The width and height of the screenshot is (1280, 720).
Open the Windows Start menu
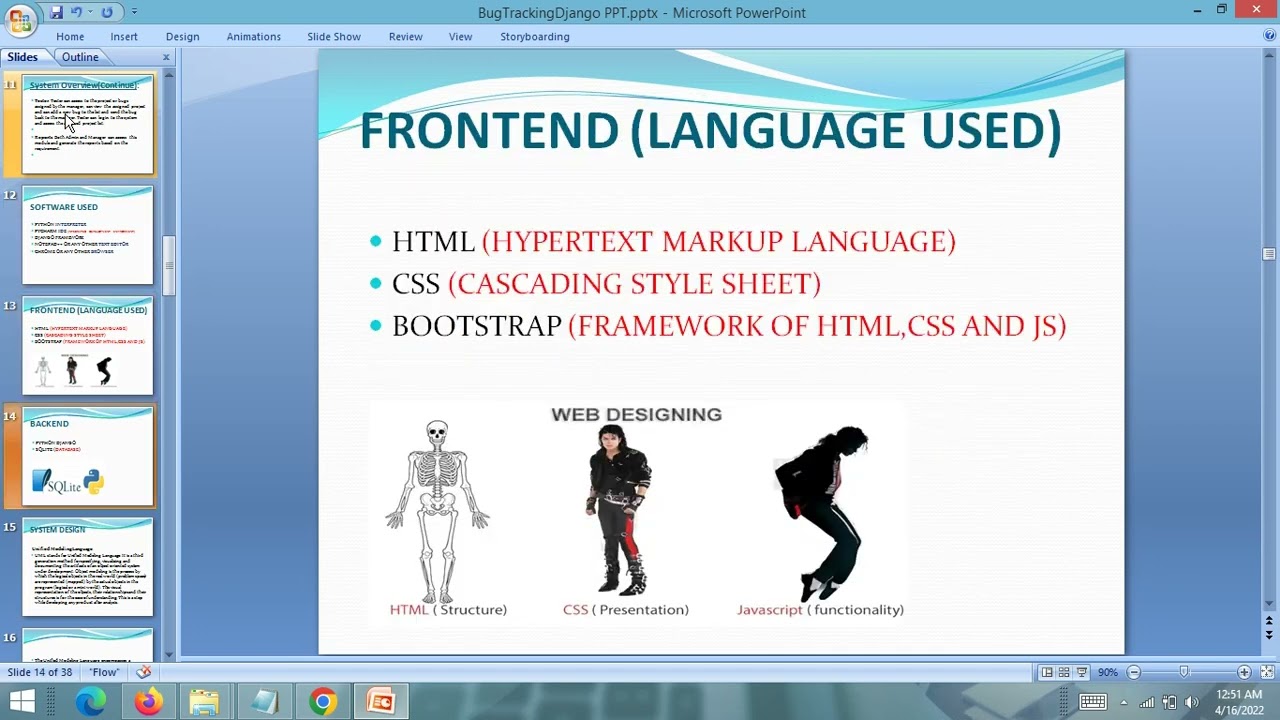pyautogui.click(x=22, y=701)
